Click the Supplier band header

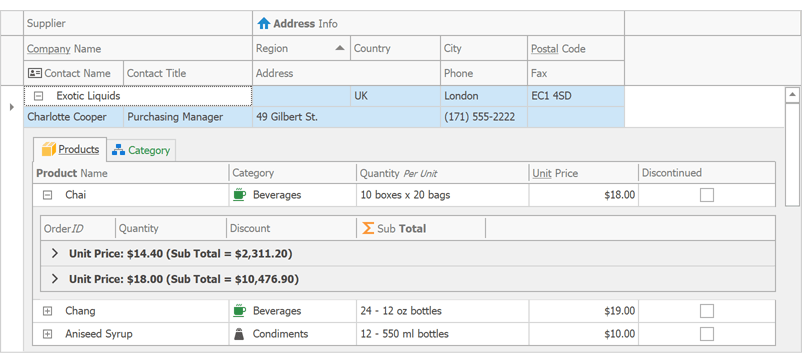click(138, 24)
